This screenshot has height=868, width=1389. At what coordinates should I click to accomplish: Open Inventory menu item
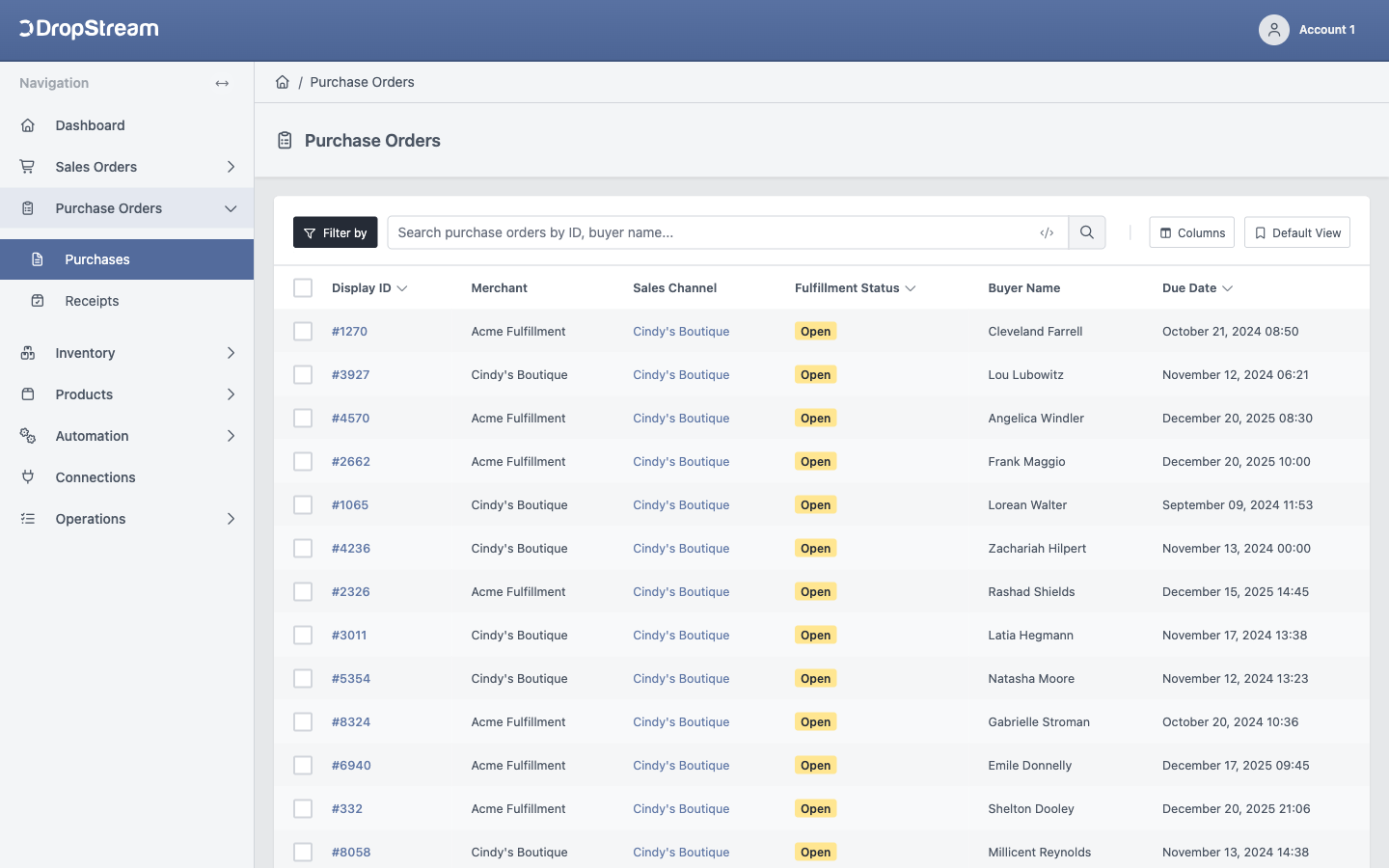pos(126,353)
